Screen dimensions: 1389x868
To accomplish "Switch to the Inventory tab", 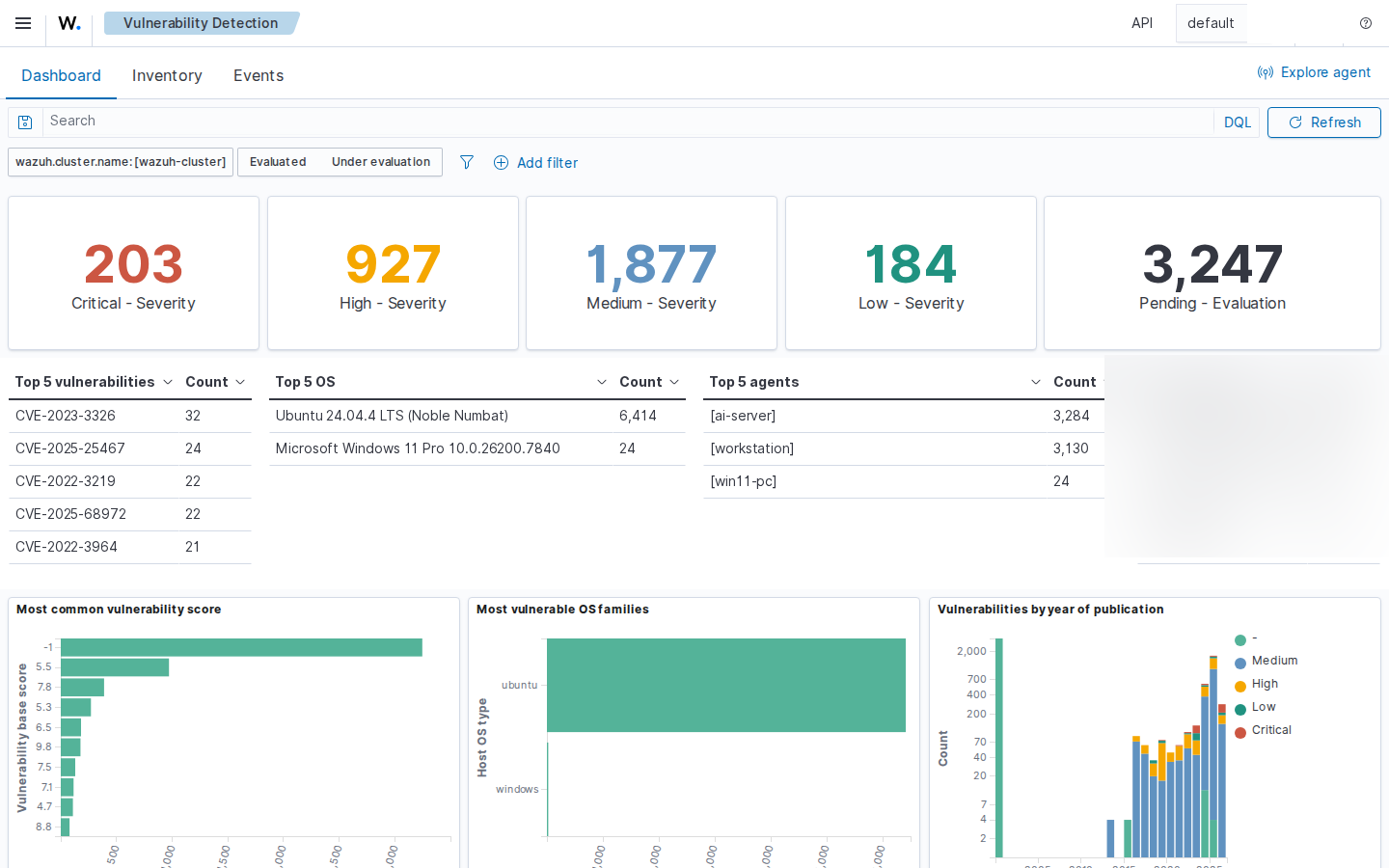I will [x=167, y=75].
